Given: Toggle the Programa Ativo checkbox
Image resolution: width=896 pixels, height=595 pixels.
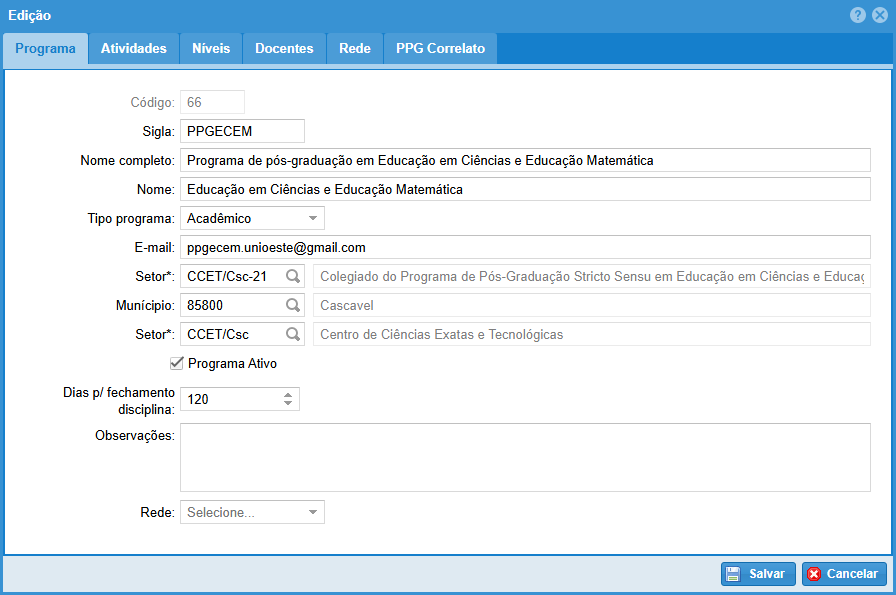Looking at the screenshot, I should (x=177, y=364).
